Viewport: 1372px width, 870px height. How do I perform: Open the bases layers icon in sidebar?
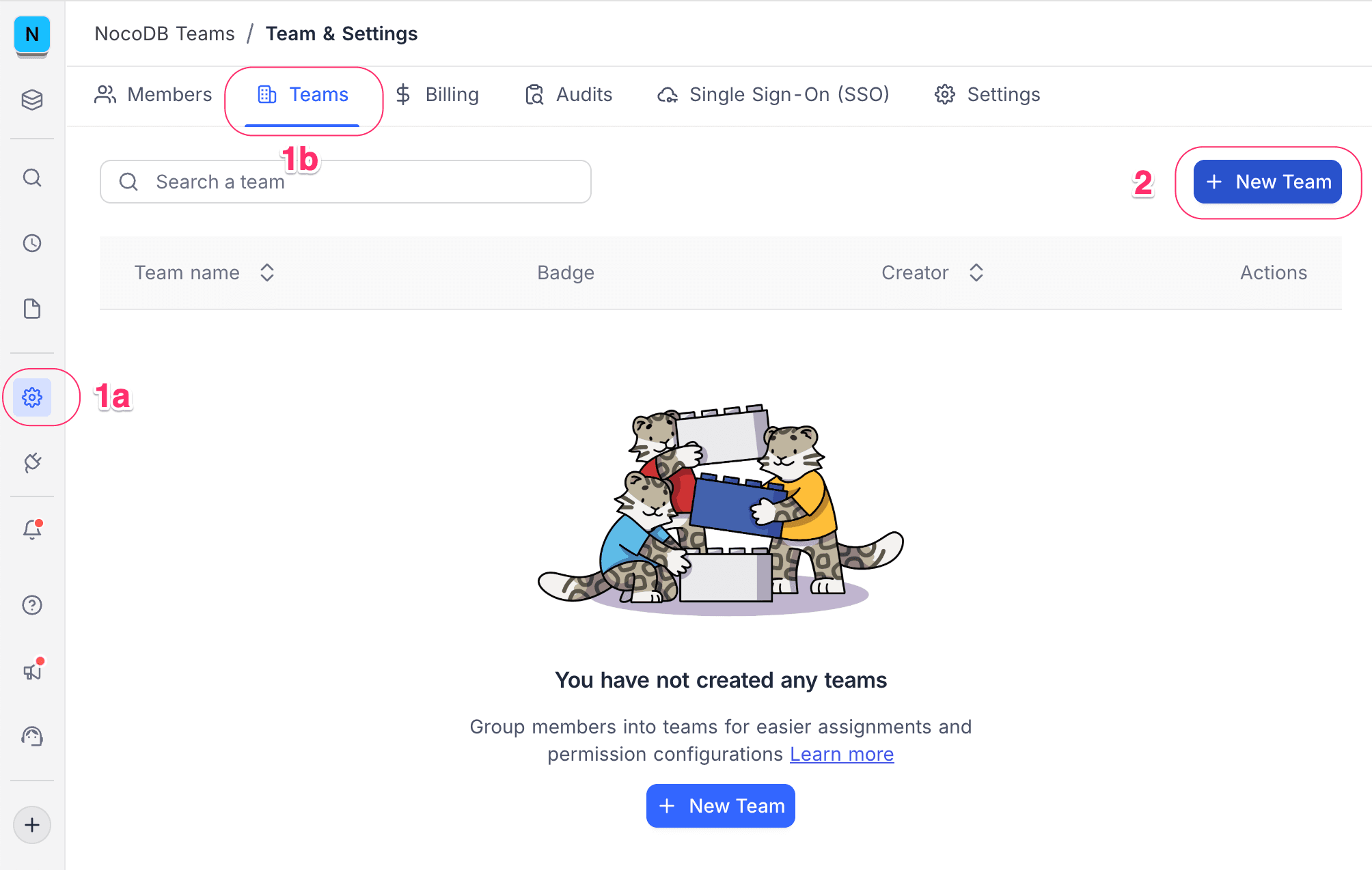(x=32, y=100)
